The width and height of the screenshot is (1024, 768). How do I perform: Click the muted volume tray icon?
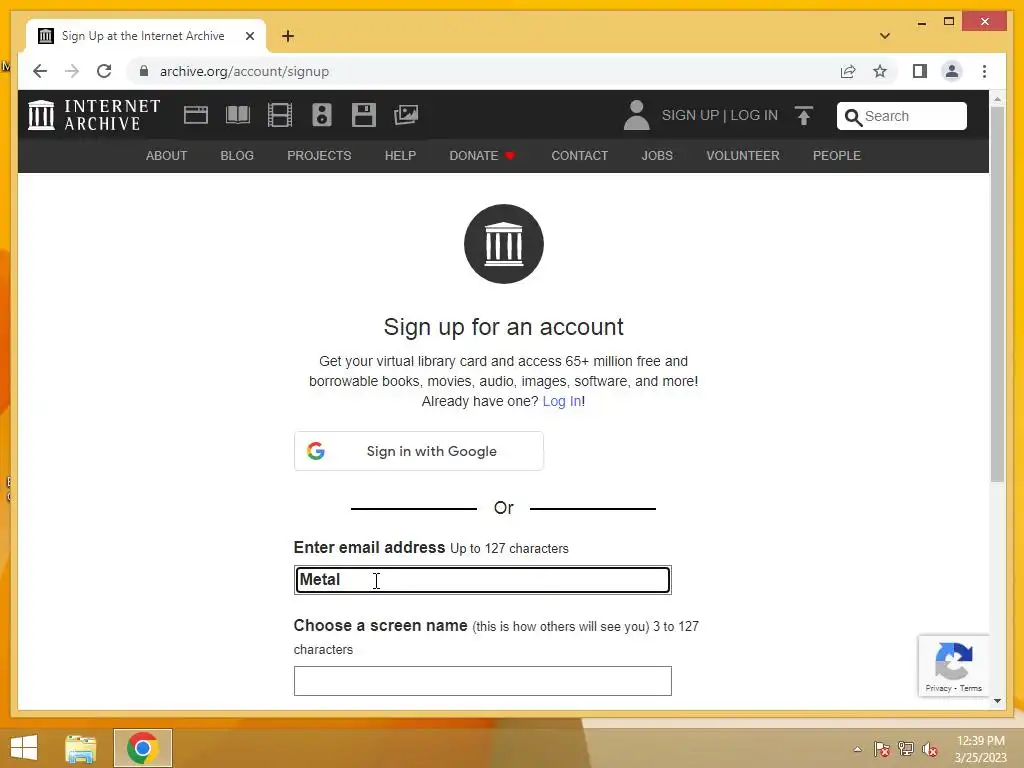(930, 749)
